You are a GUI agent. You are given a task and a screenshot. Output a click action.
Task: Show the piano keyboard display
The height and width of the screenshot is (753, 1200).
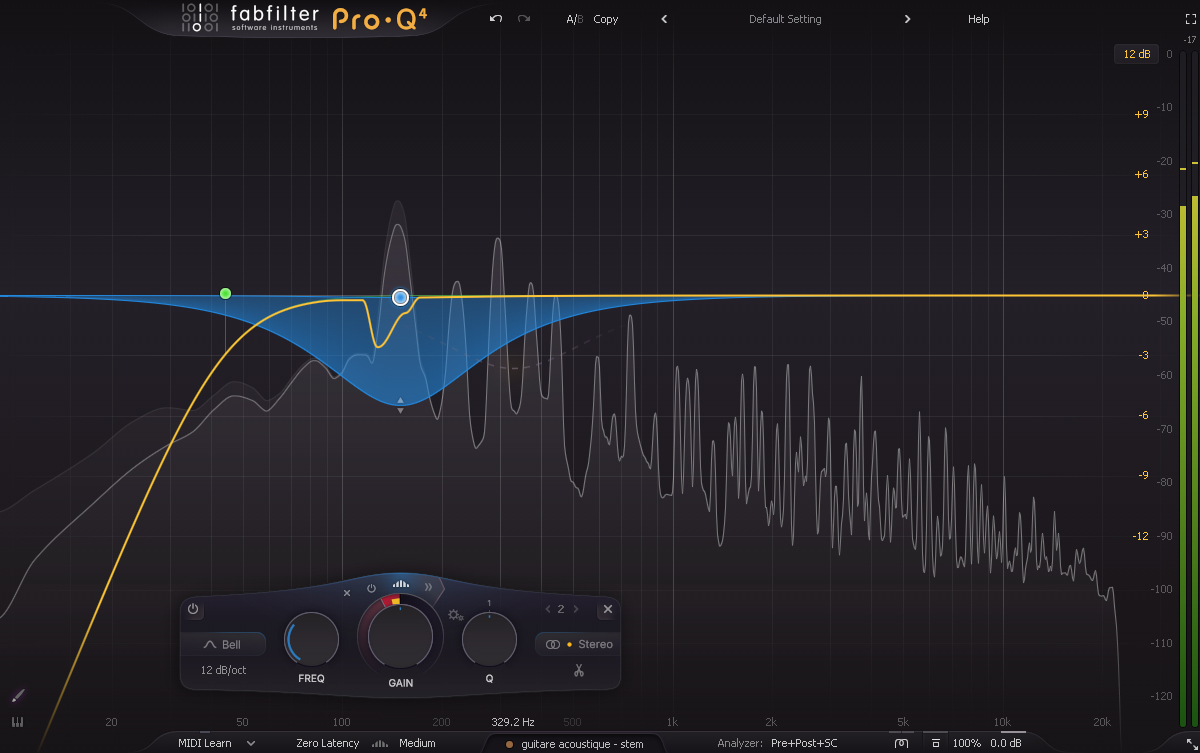point(17,722)
